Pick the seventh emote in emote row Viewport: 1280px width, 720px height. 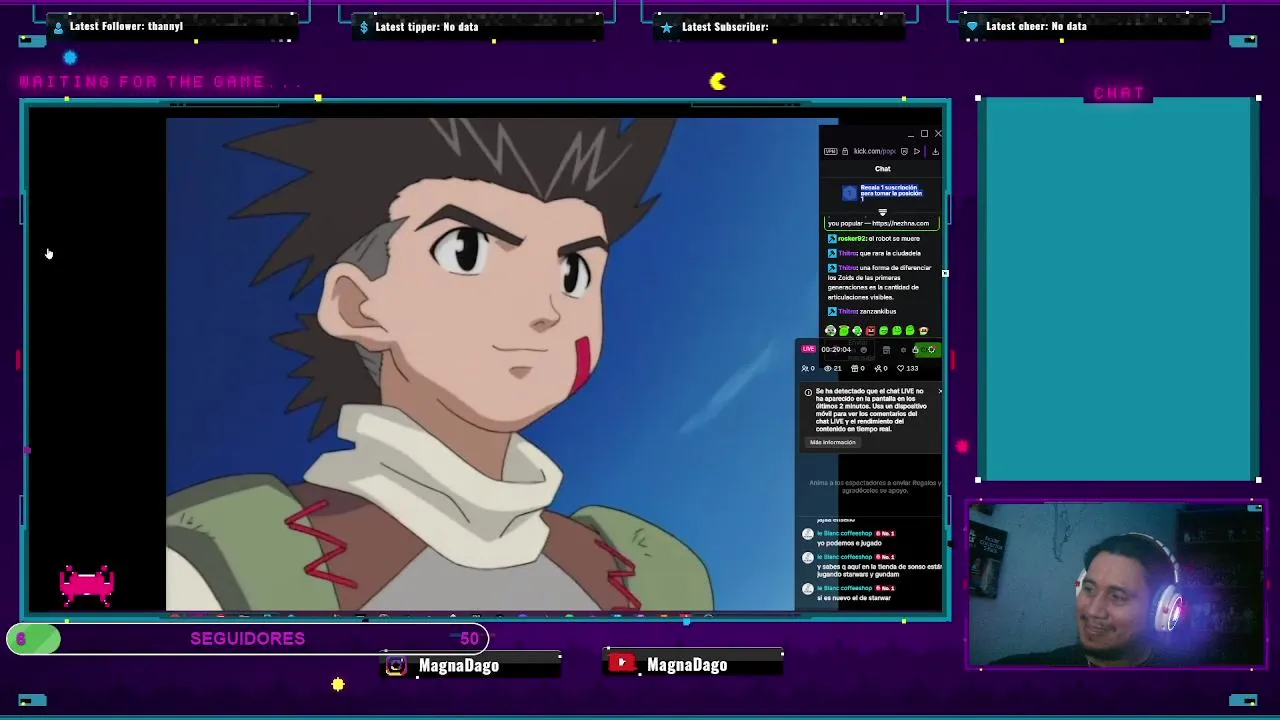(x=910, y=330)
